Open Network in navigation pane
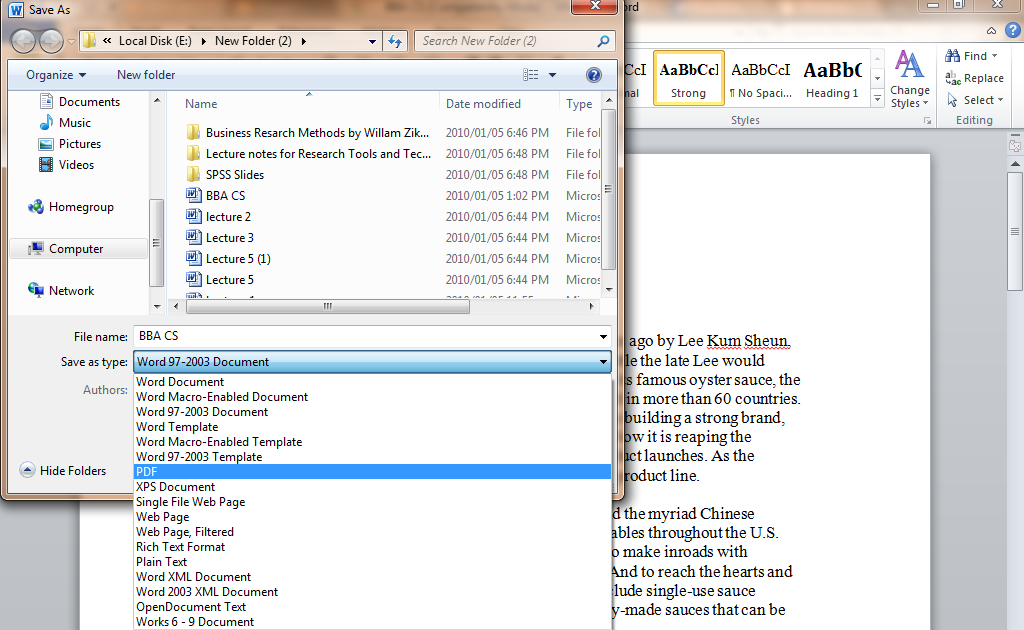This screenshot has height=630, width=1024. coord(61,291)
